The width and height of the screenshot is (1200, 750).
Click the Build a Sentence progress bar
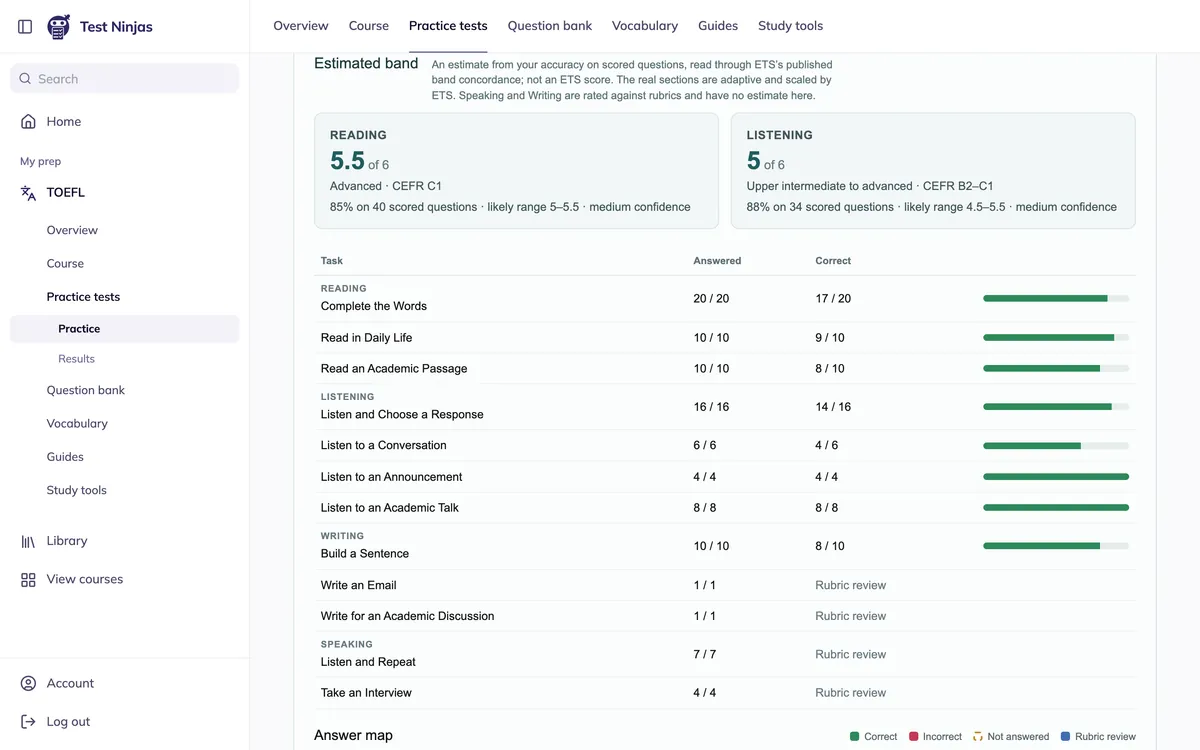1056,546
